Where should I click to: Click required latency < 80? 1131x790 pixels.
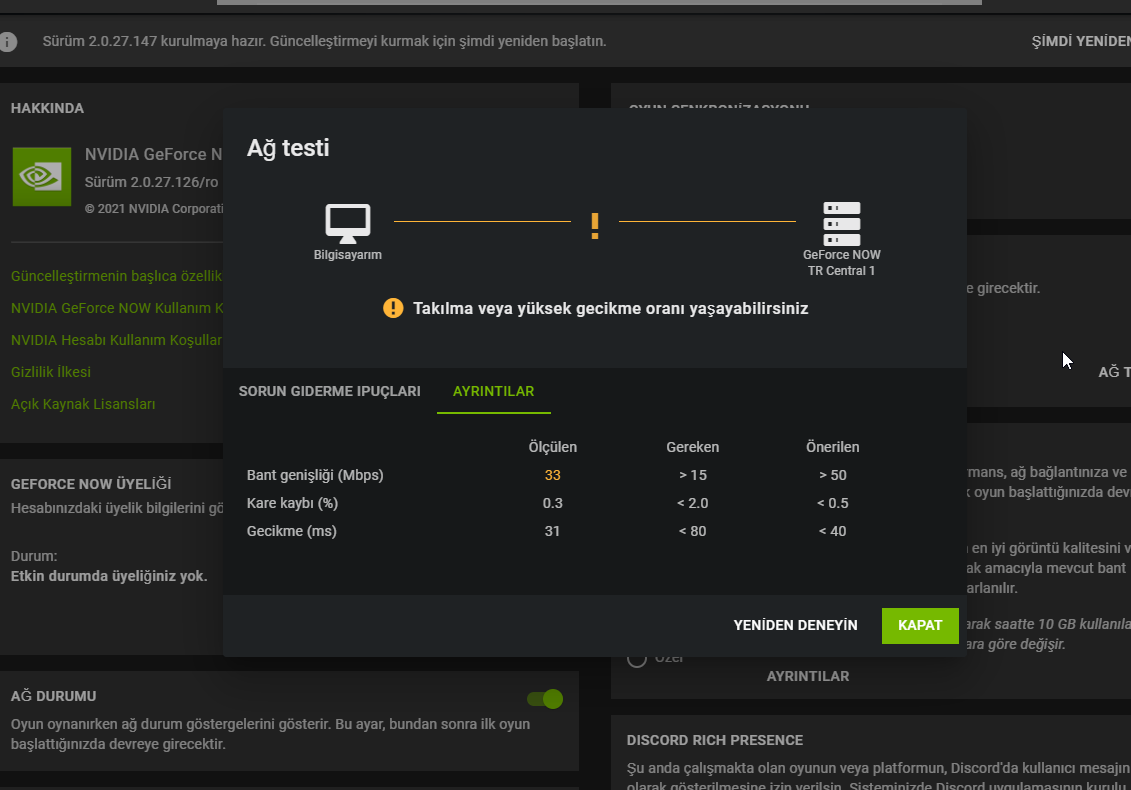pyautogui.click(x=692, y=531)
